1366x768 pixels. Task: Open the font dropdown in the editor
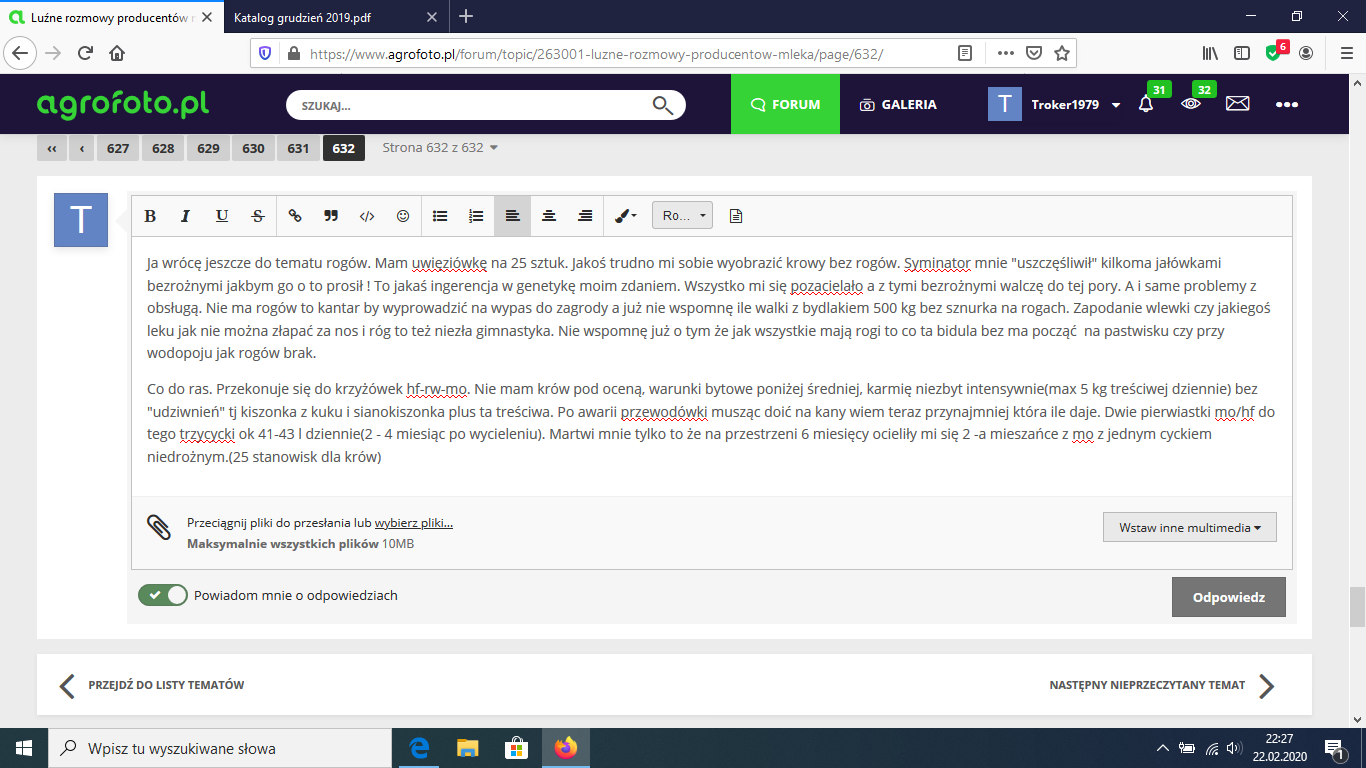click(682, 216)
